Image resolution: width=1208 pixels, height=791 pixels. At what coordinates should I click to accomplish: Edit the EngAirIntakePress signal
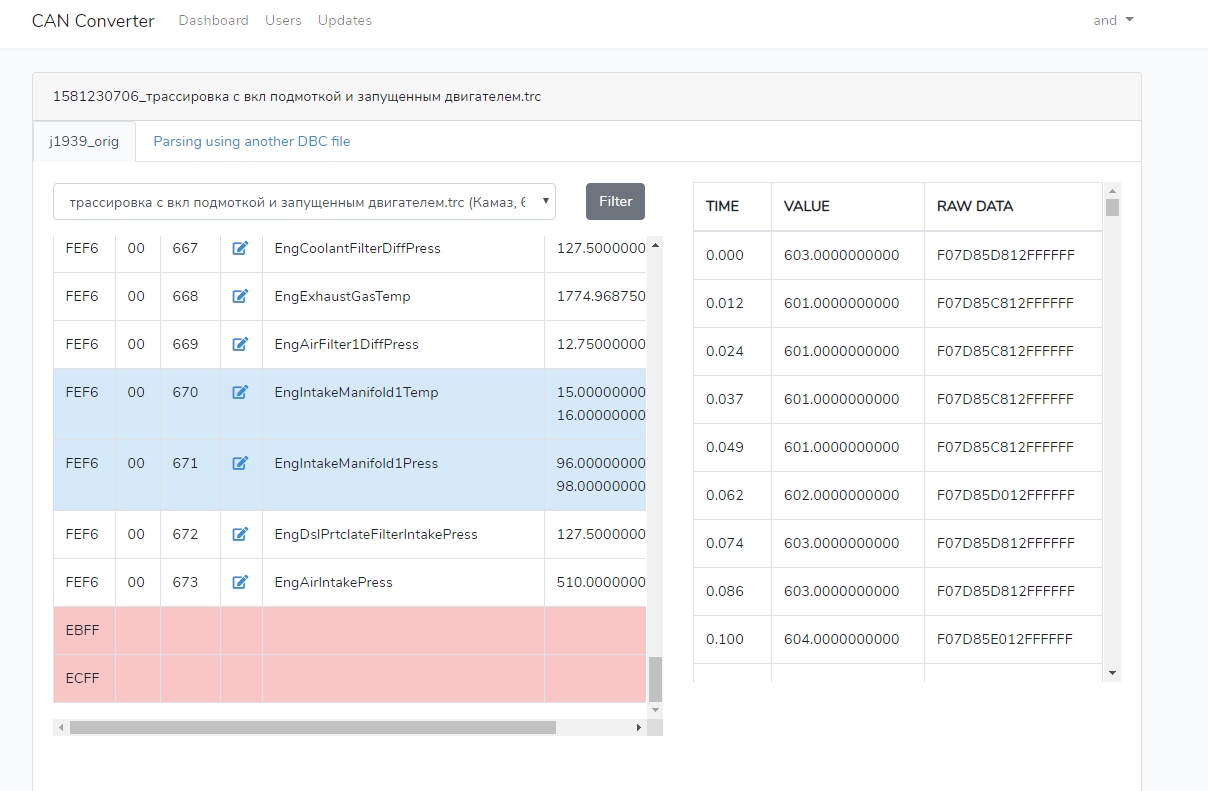240,582
